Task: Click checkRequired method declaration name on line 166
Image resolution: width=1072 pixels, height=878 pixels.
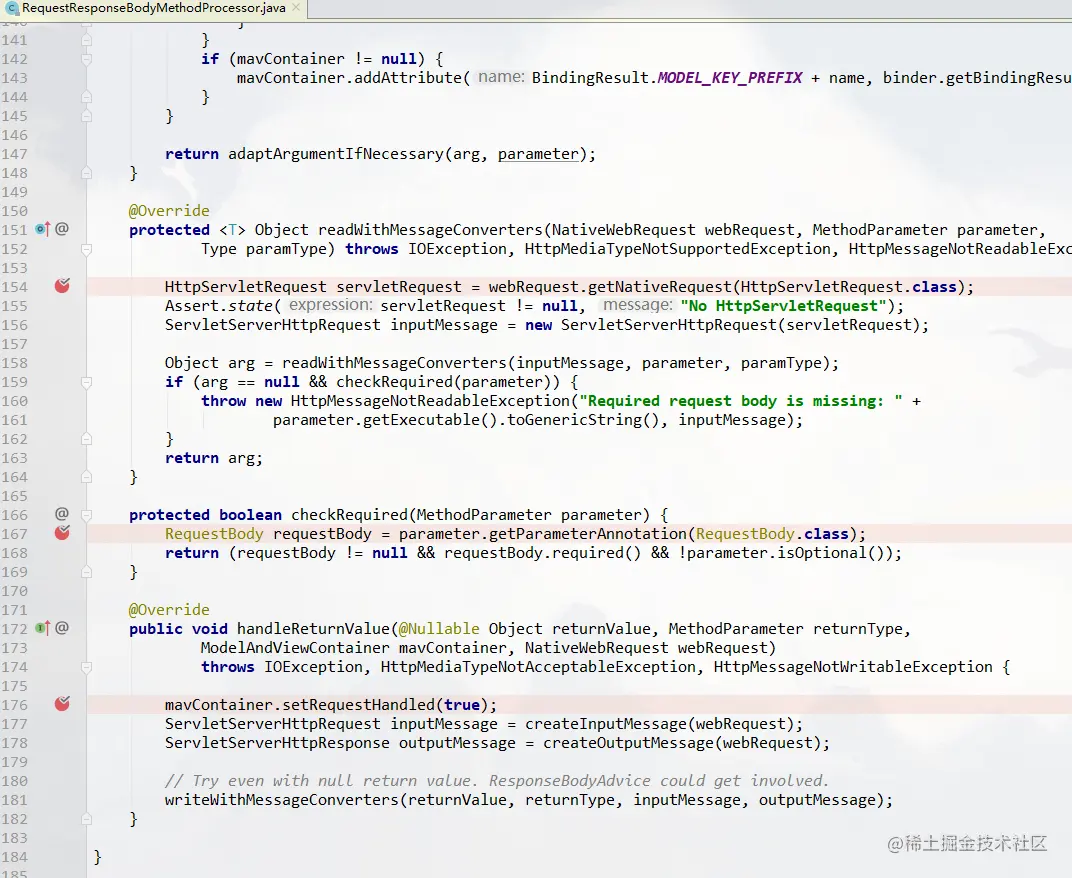Action: [349, 515]
